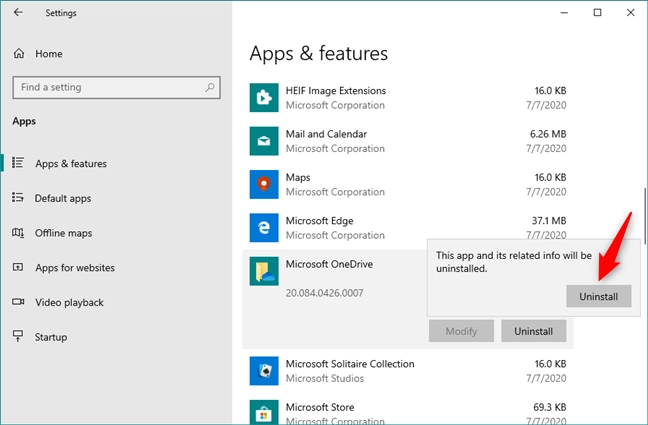Focus the Find a setting search box
648x425 pixels.
[117, 87]
